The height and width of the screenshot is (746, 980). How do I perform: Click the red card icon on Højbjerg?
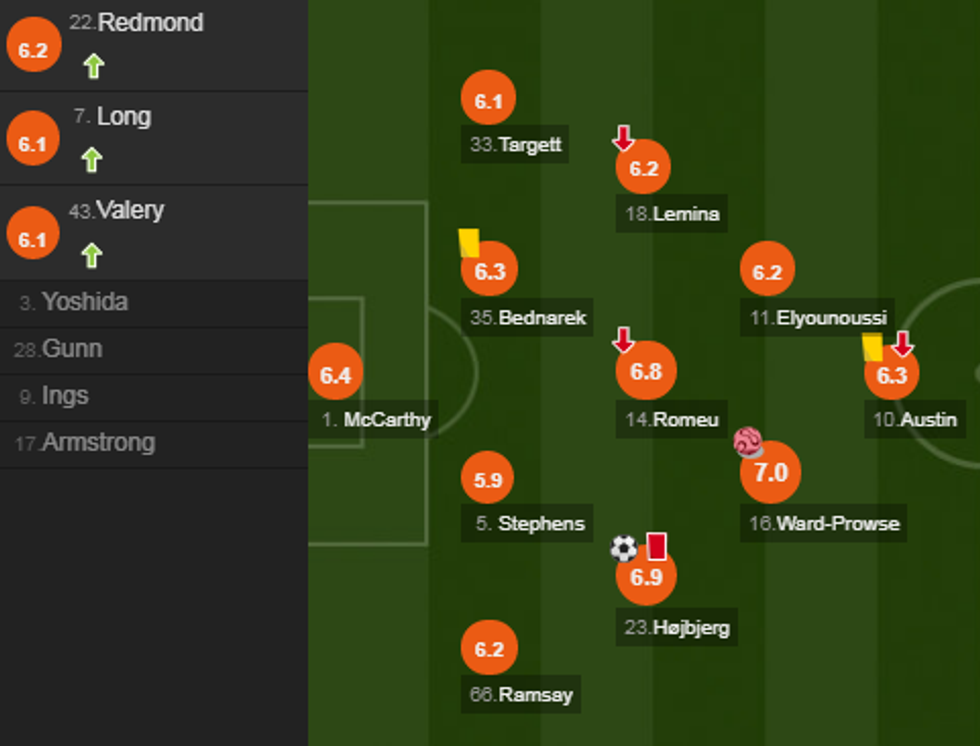[x=656, y=546]
